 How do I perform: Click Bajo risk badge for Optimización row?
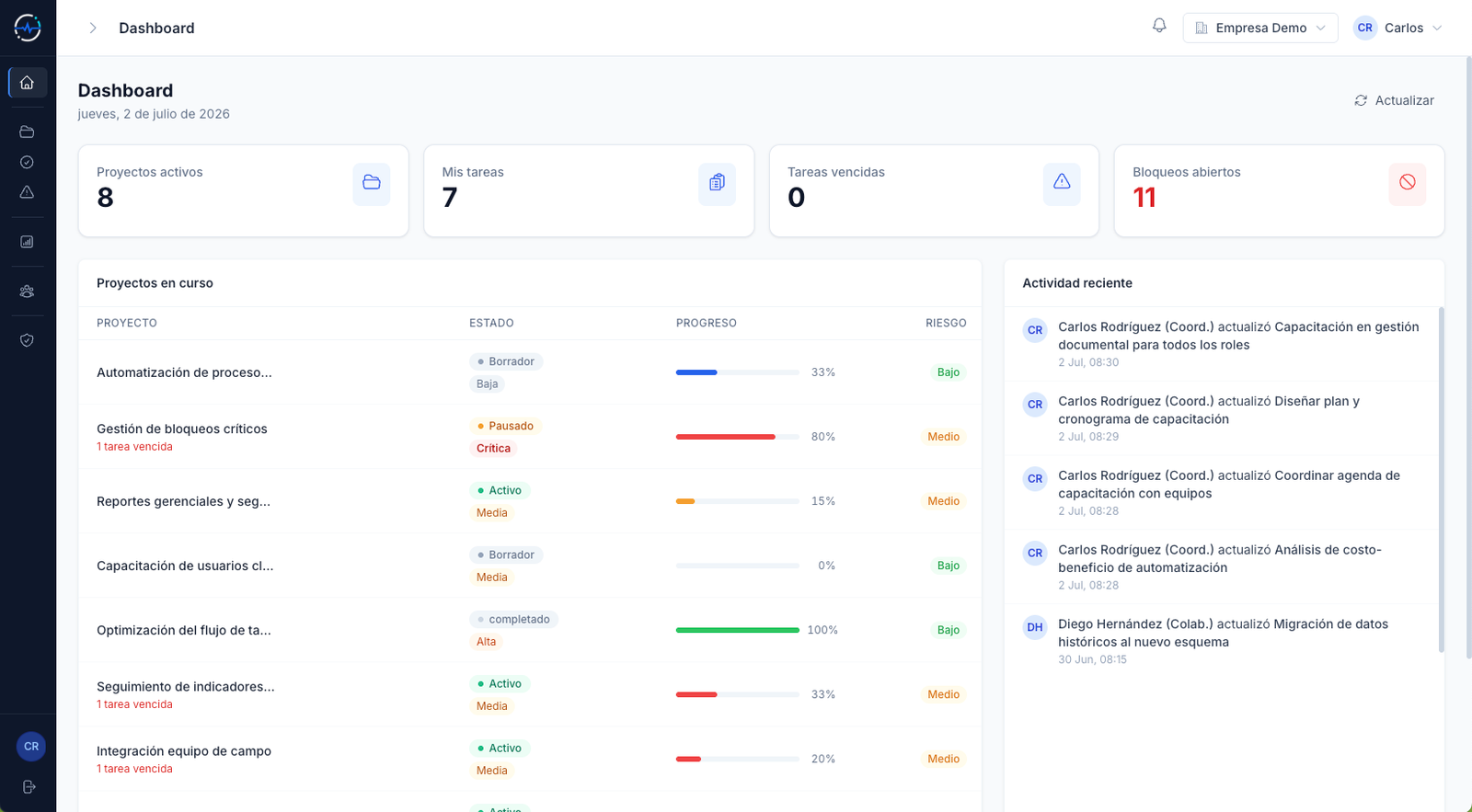[949, 630]
